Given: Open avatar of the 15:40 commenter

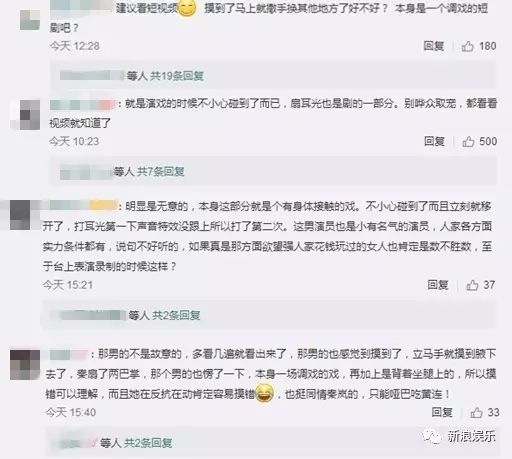Looking at the screenshot, I should coord(25,365).
